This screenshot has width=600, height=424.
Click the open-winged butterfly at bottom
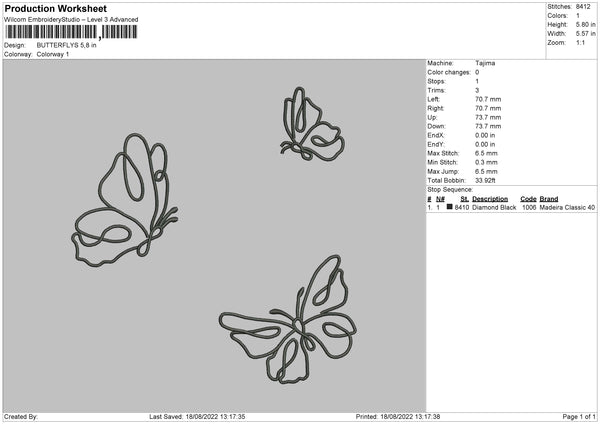click(x=288, y=320)
